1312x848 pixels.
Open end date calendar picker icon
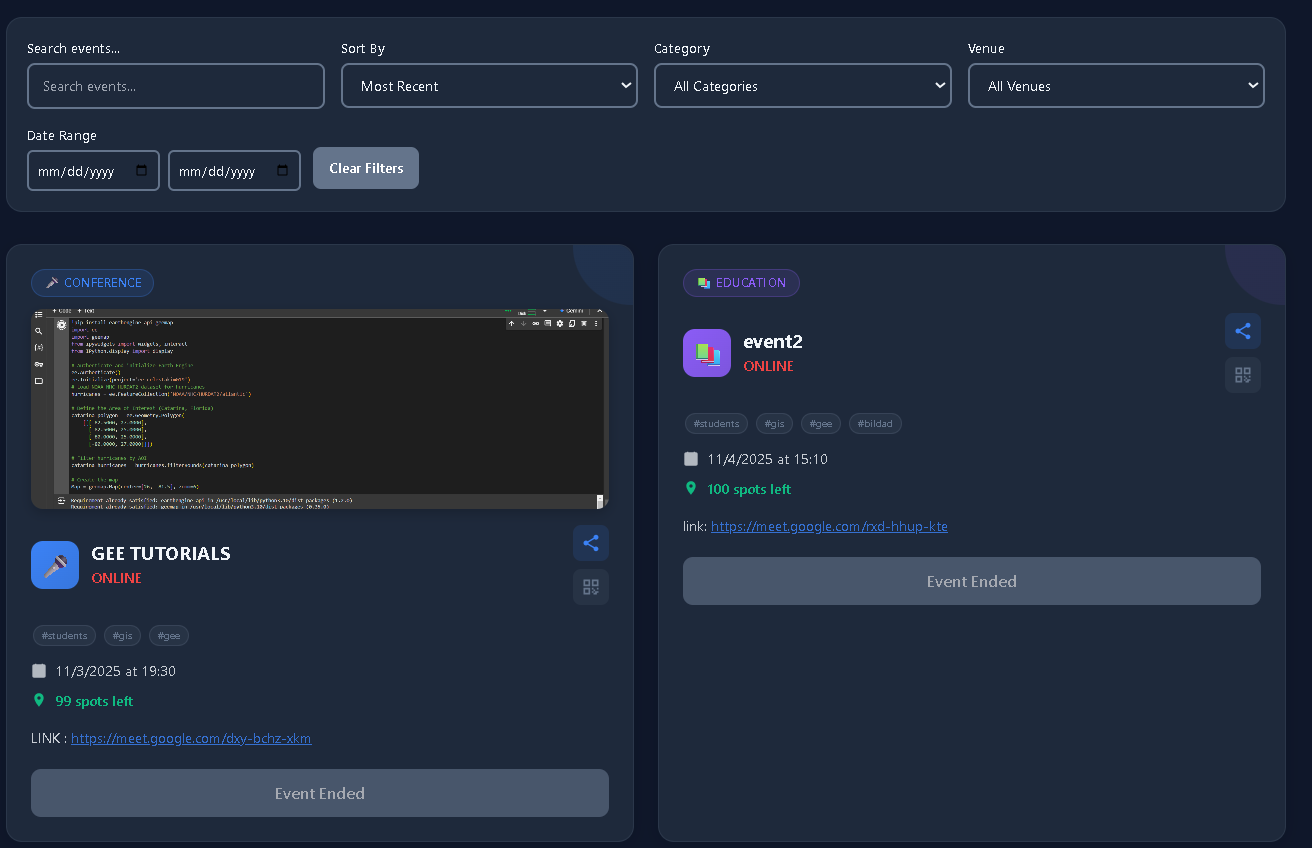[282, 171]
